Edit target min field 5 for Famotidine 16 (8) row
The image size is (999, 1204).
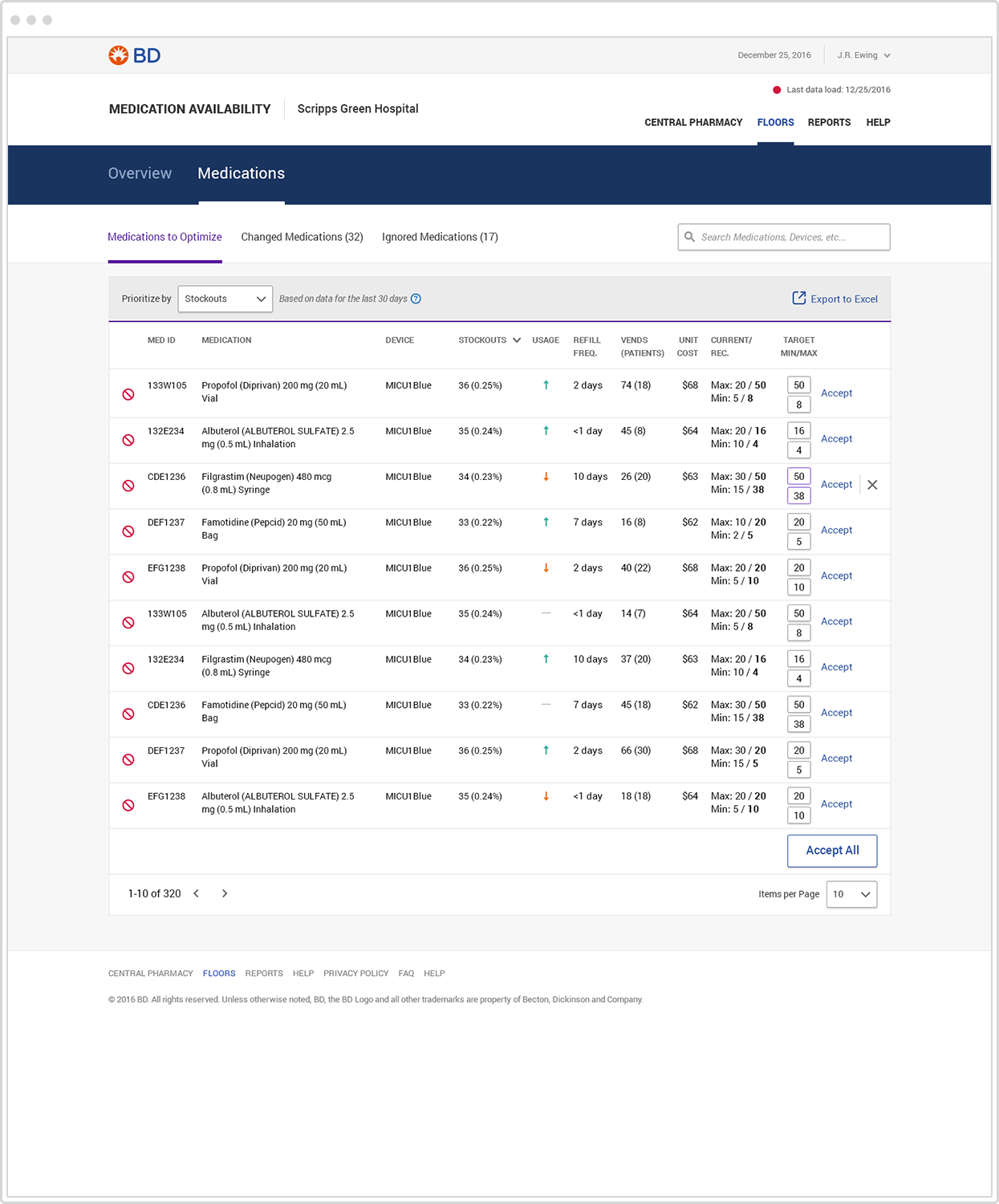pyautogui.click(x=799, y=542)
